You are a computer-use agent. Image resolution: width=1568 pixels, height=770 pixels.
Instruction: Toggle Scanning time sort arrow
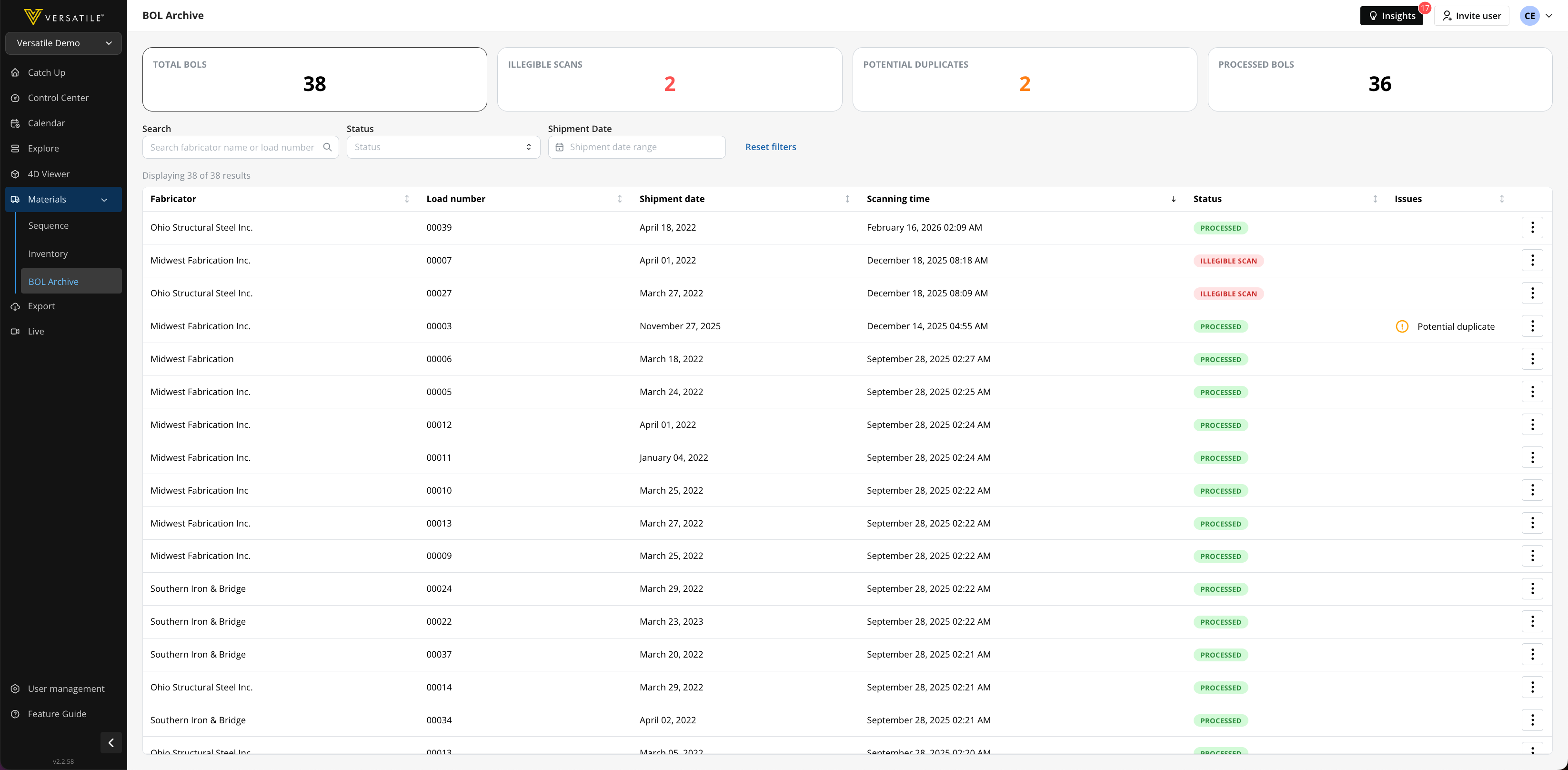click(1174, 199)
